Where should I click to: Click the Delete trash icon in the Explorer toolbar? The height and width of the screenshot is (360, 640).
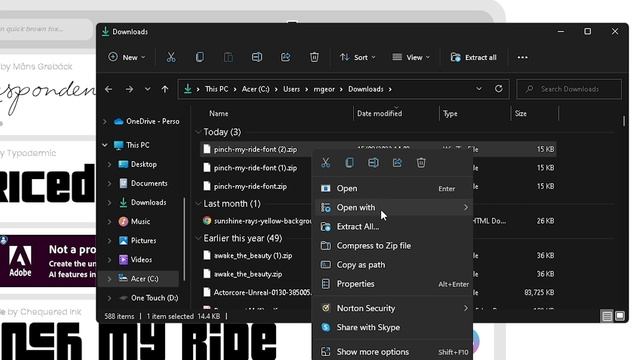(314, 58)
